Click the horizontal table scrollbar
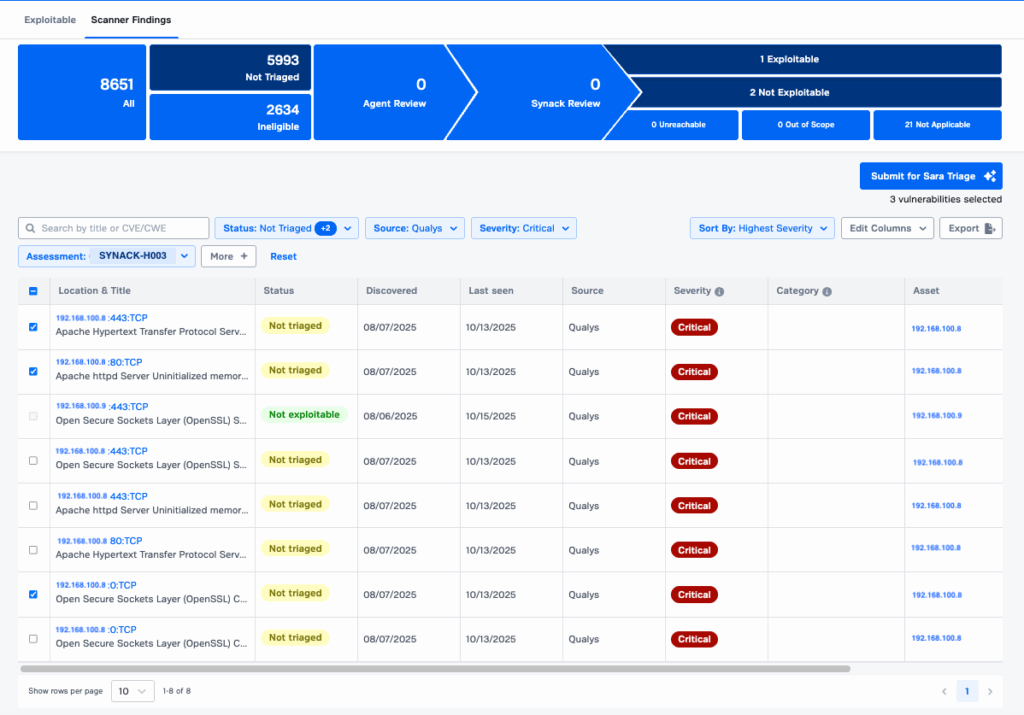Image resolution: width=1024 pixels, height=715 pixels. click(435, 668)
